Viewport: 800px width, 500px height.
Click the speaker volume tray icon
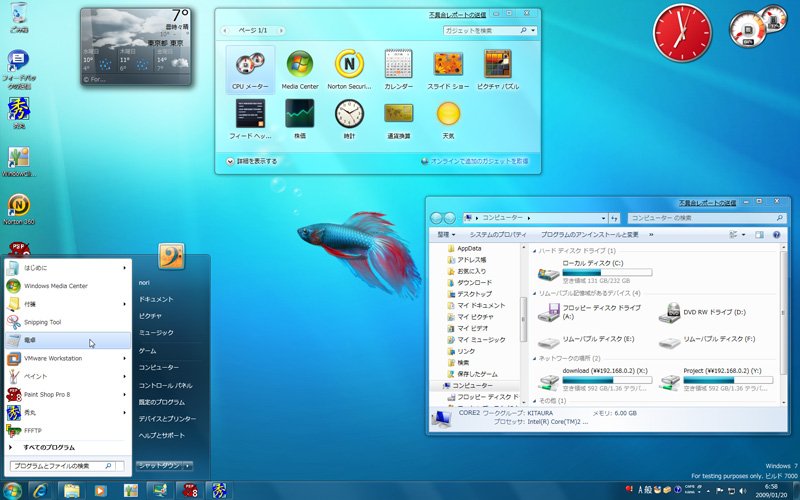pyautogui.click(x=743, y=490)
